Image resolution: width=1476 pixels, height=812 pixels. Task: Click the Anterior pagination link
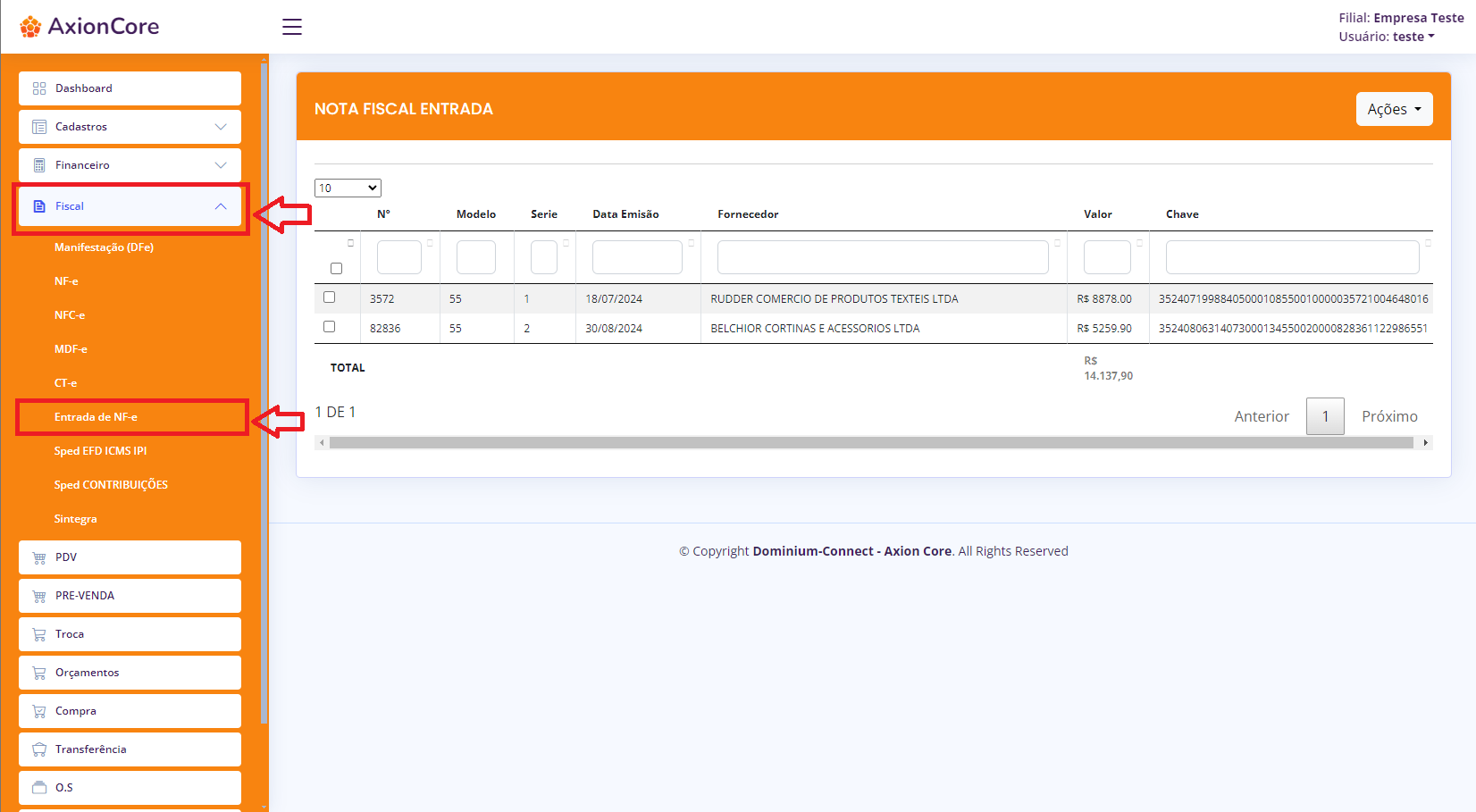(x=1262, y=416)
